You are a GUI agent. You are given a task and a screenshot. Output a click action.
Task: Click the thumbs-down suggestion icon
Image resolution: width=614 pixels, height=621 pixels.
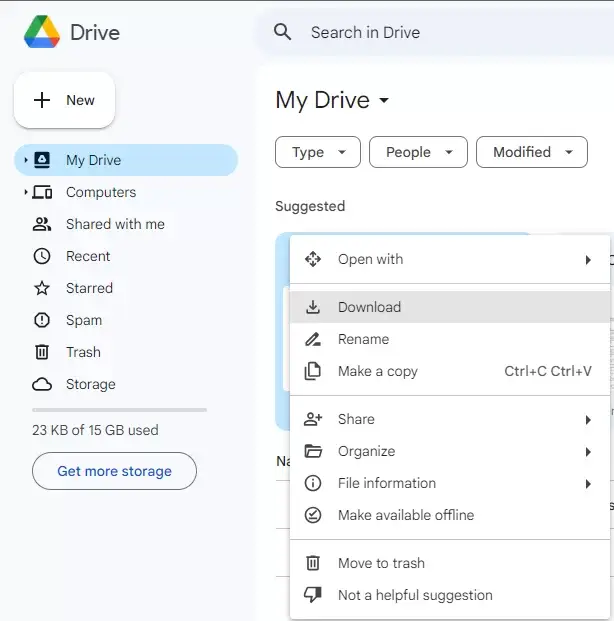pyautogui.click(x=313, y=595)
